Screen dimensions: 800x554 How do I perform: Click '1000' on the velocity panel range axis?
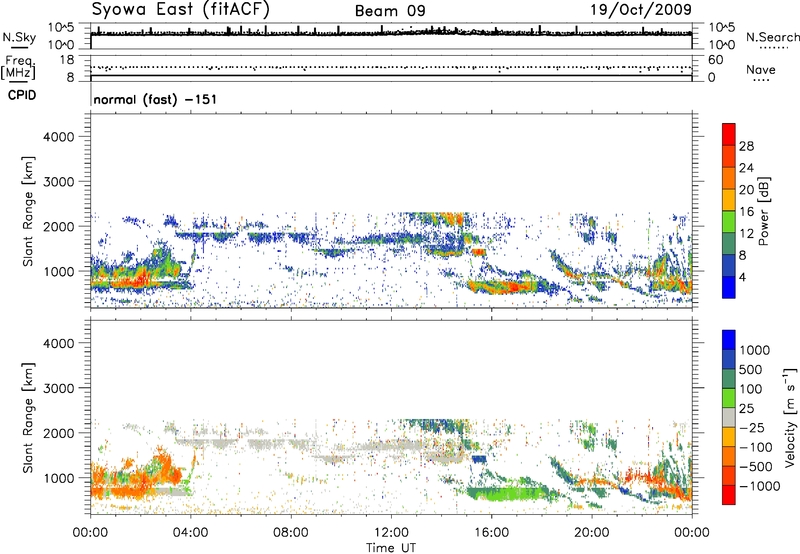(x=59, y=478)
